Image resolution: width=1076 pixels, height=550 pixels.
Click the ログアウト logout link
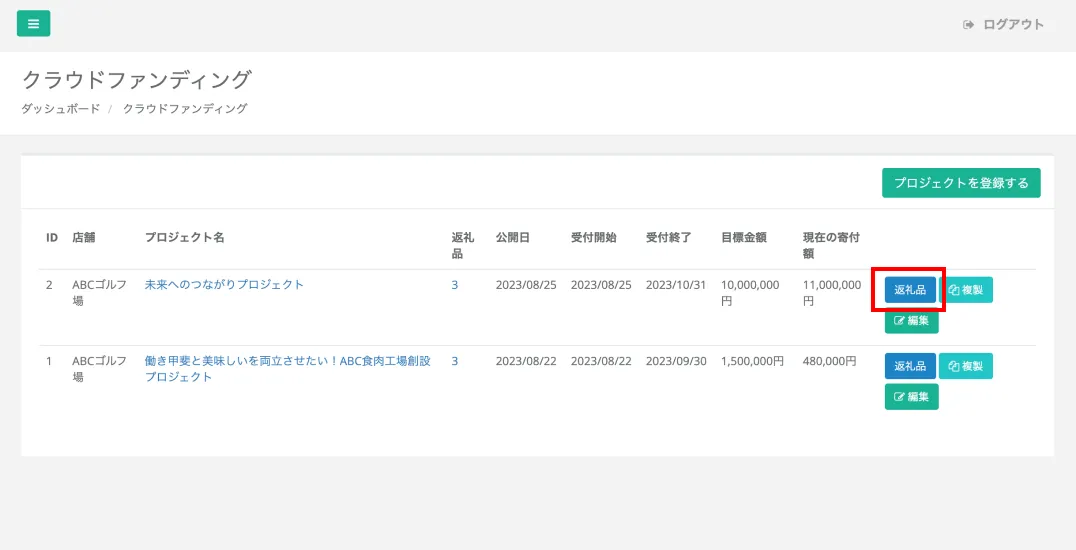click(1004, 25)
